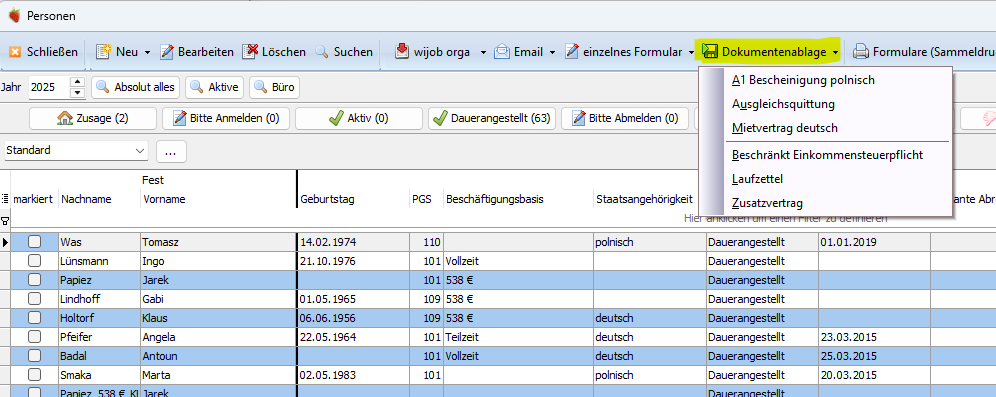Tick the markiert checkbox for Smaka Marta
This screenshot has width=996, height=397.
click(34, 375)
